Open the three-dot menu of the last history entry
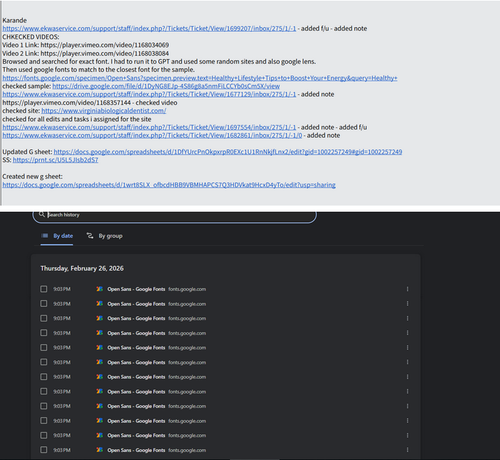 pos(407,450)
